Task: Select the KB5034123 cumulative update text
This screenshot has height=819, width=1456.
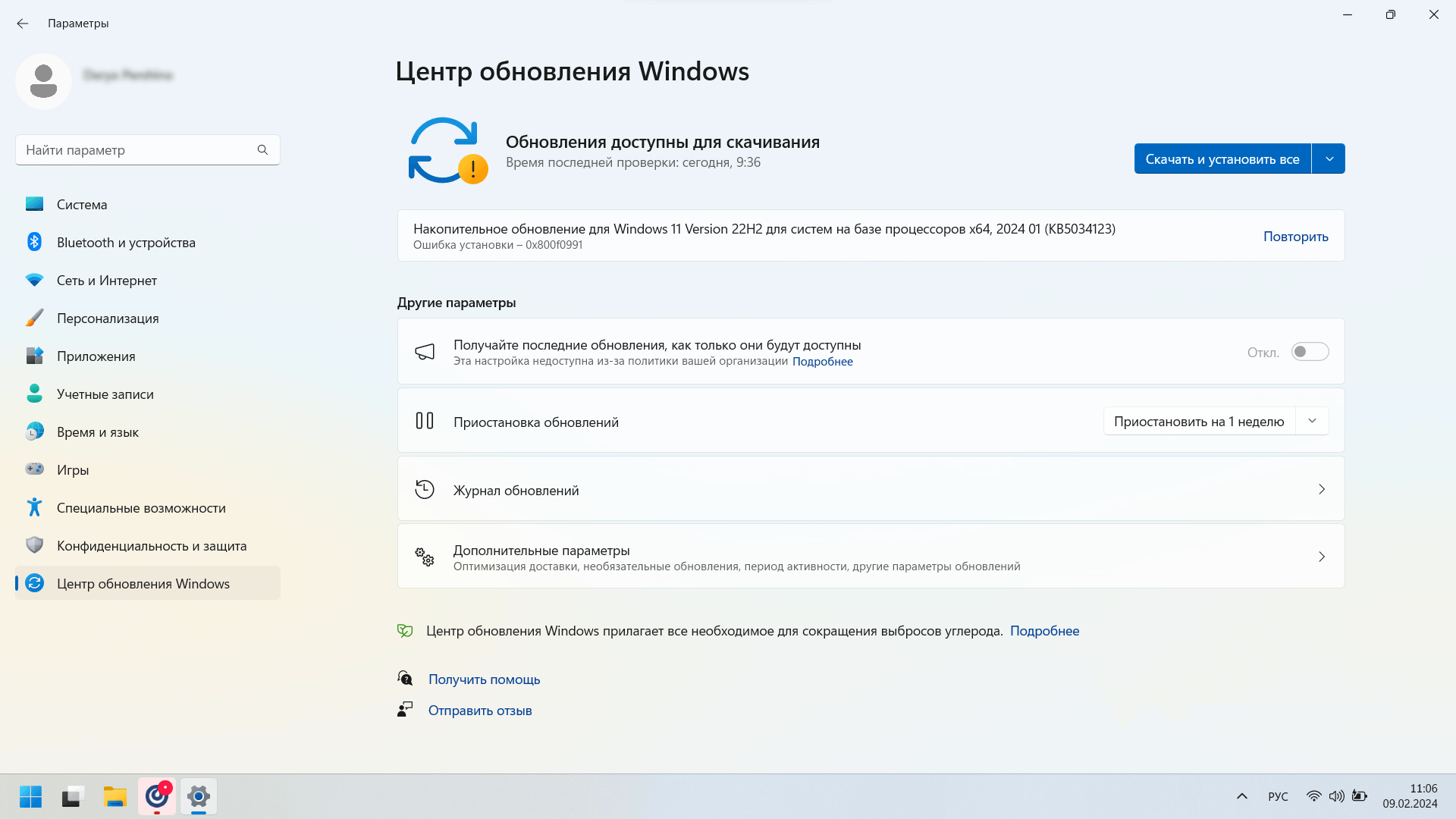Action: click(764, 228)
